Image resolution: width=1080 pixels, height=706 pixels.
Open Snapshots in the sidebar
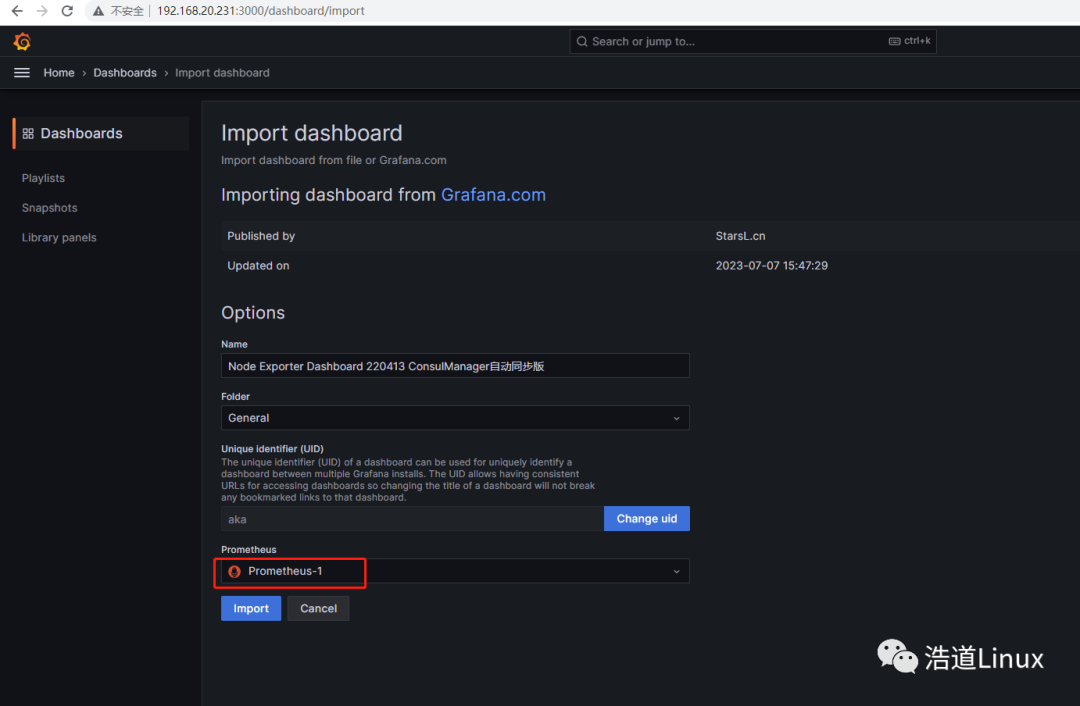50,207
